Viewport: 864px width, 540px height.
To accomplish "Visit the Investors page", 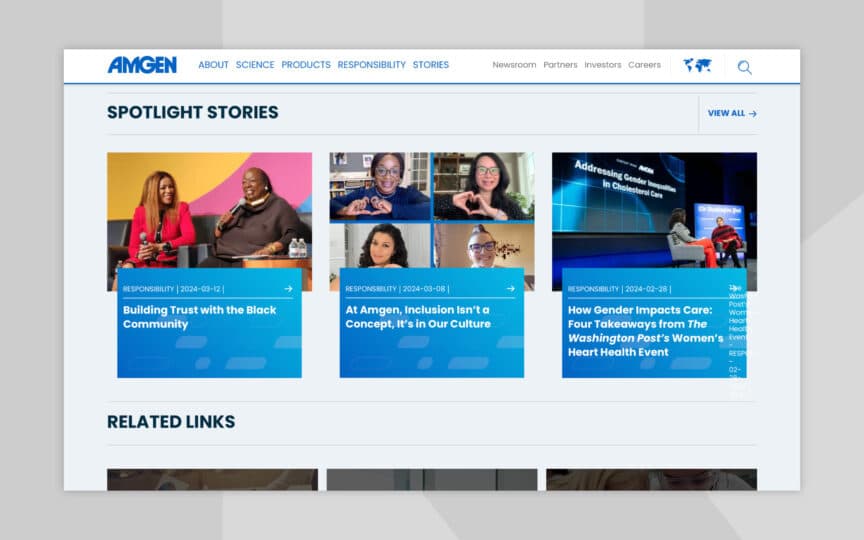I will pyautogui.click(x=603, y=65).
